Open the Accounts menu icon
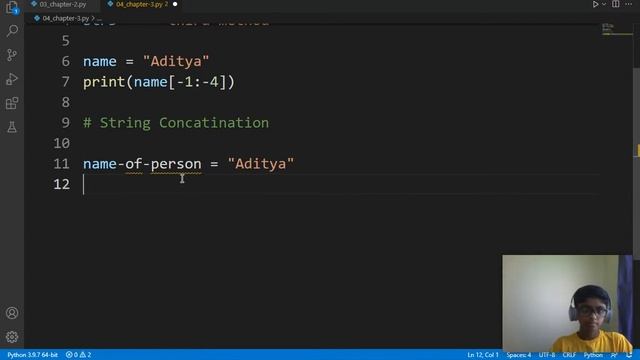640x360 pixels. (x=12, y=313)
